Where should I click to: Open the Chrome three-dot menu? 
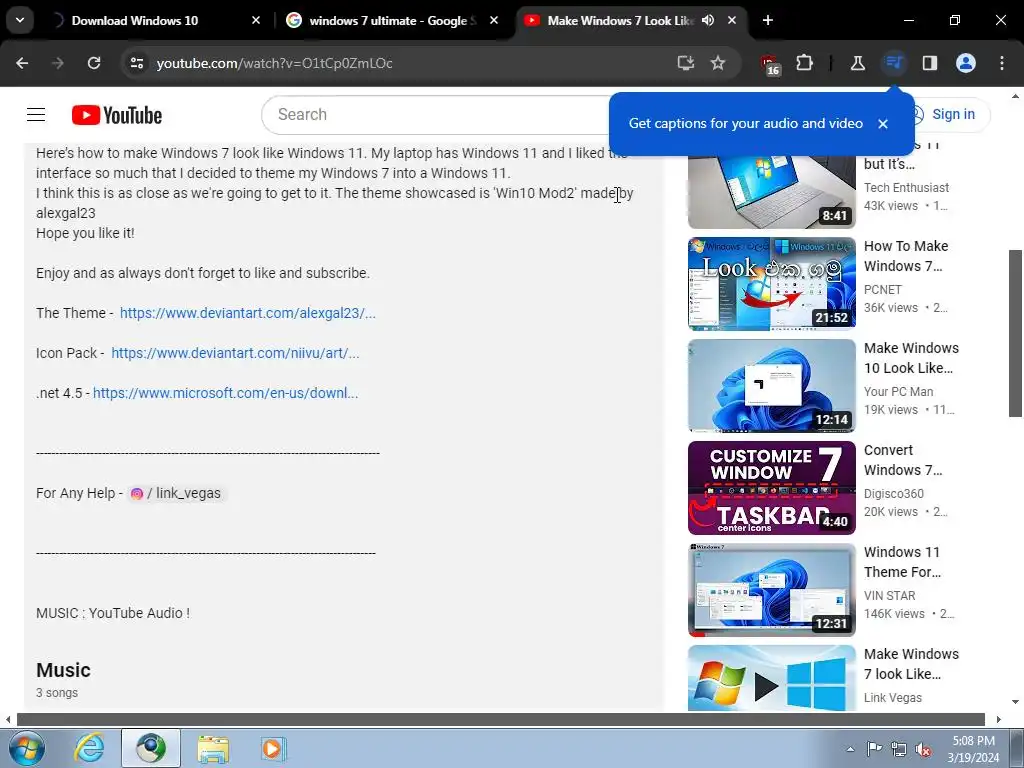(1002, 63)
